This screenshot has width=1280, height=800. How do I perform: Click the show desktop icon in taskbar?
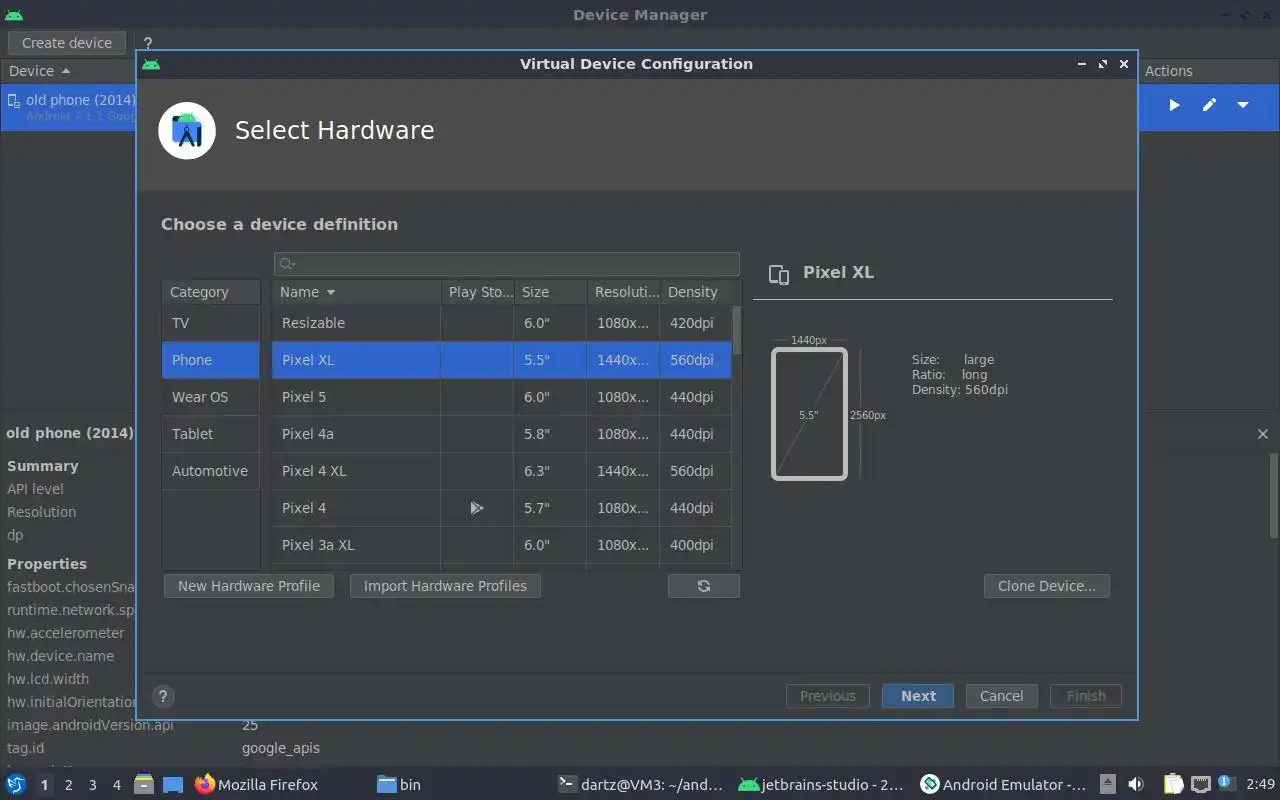(173, 785)
